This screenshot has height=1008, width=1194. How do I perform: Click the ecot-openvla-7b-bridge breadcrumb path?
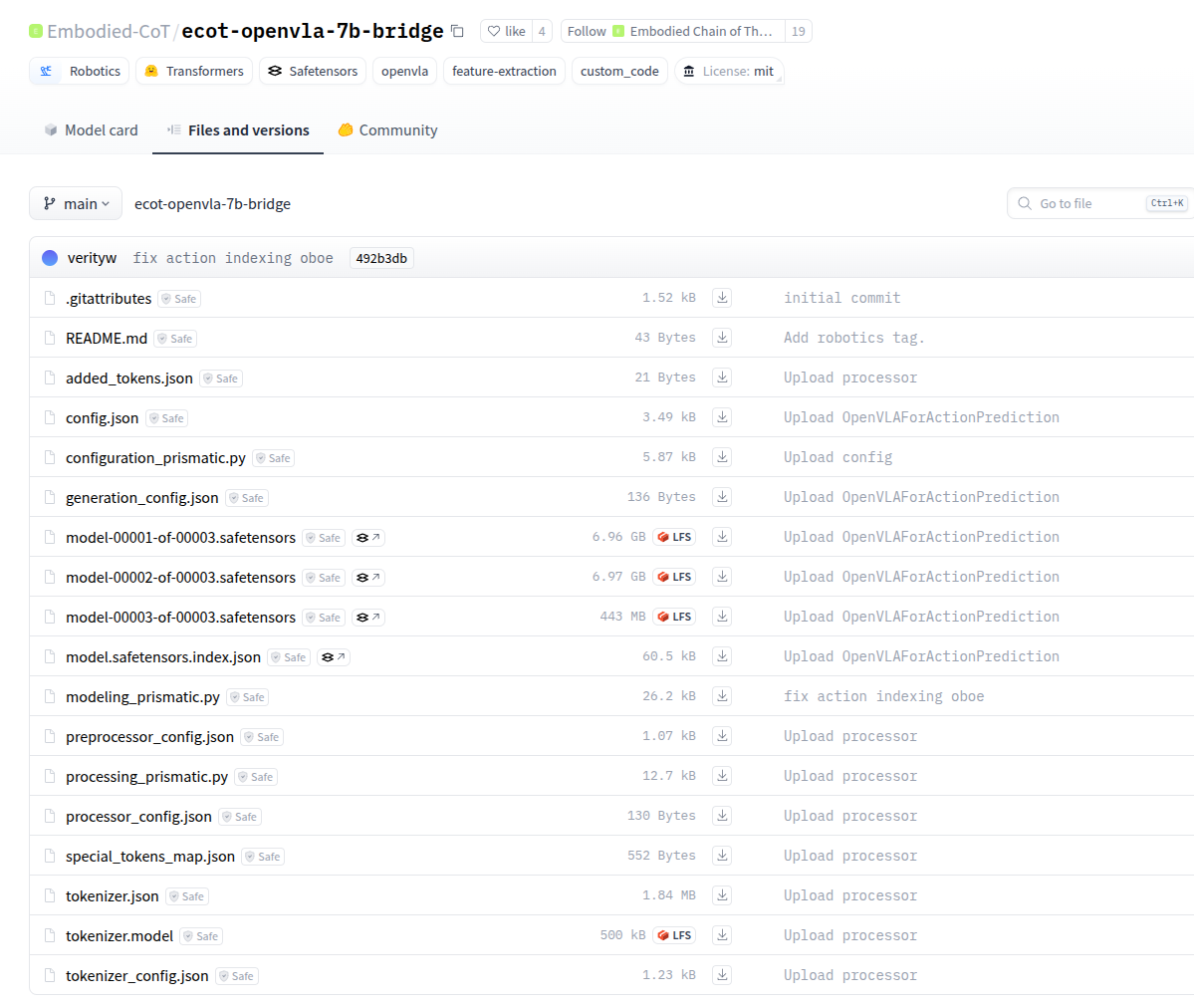coord(212,203)
